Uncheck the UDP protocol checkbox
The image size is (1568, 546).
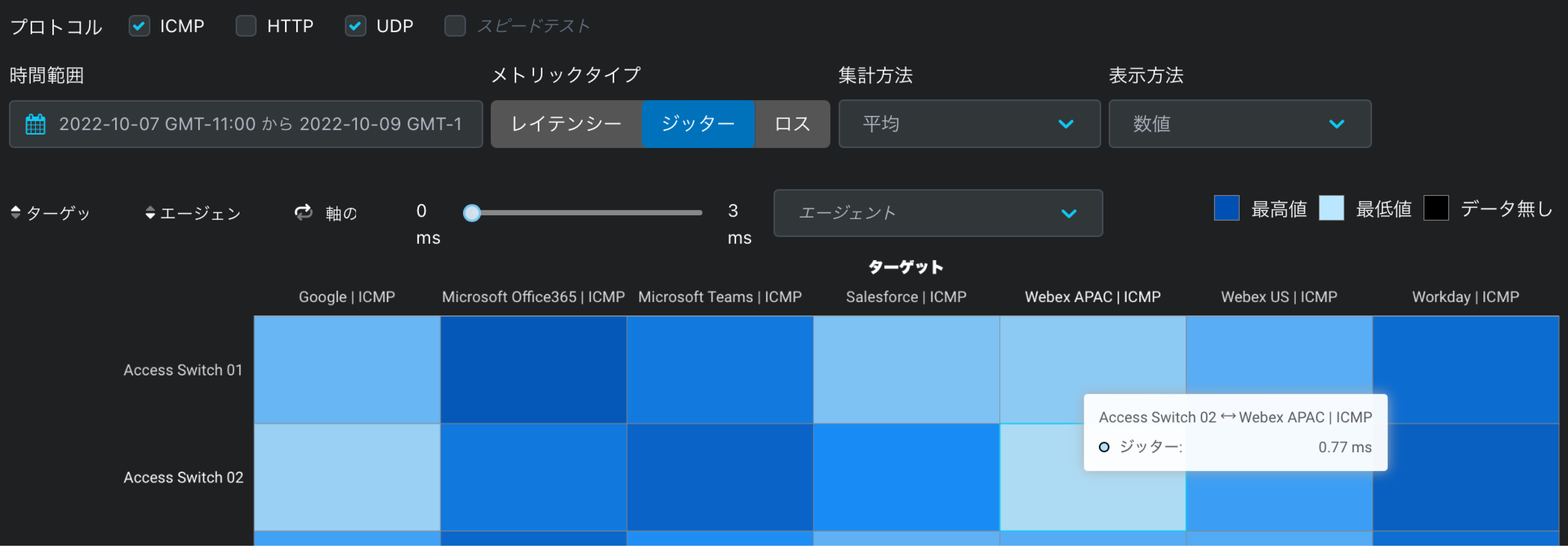click(x=356, y=26)
